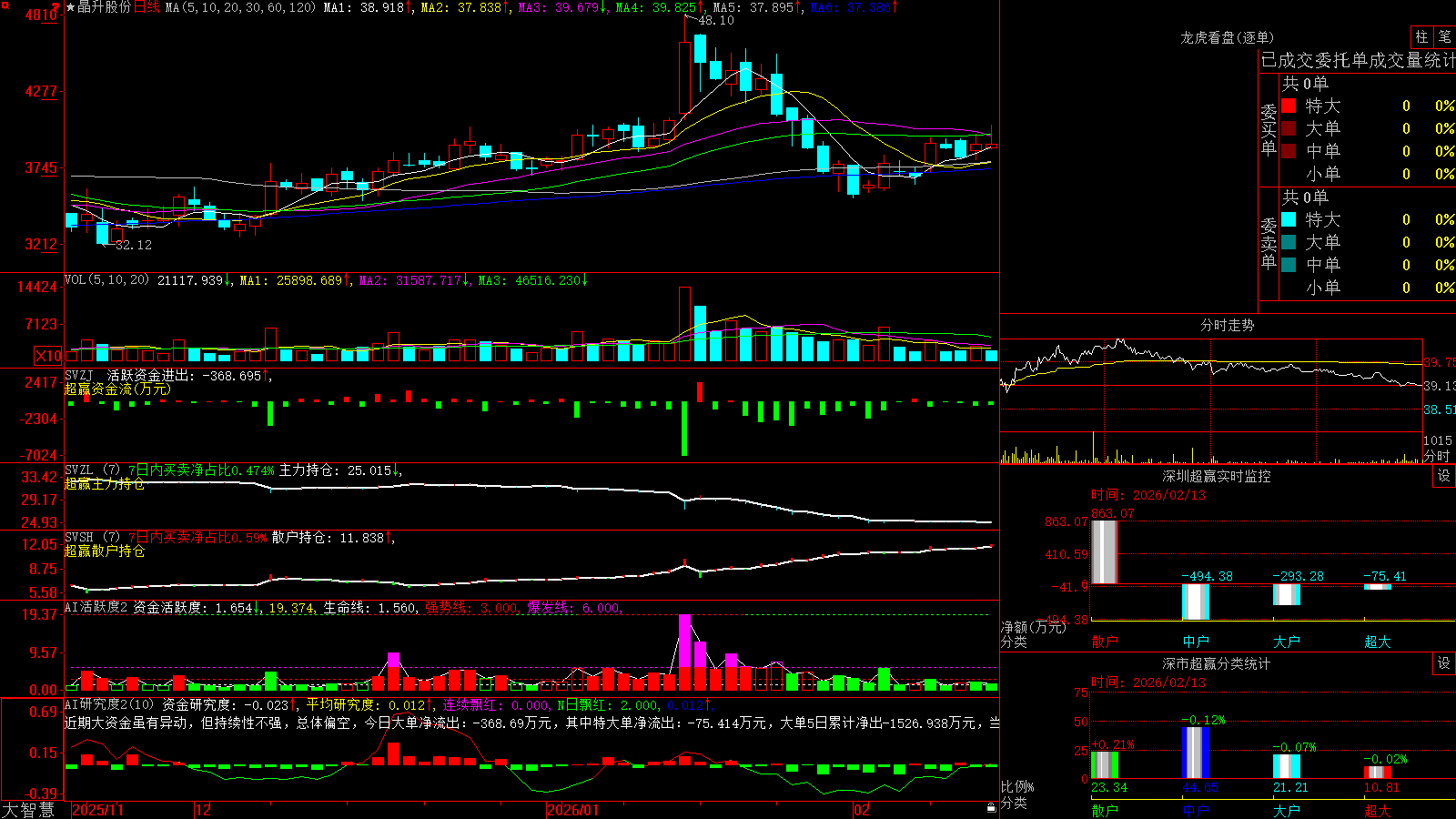The height and width of the screenshot is (819, 1456).
Task: Open 设 settings for 深市超赢分类统计
Action: (x=1444, y=663)
